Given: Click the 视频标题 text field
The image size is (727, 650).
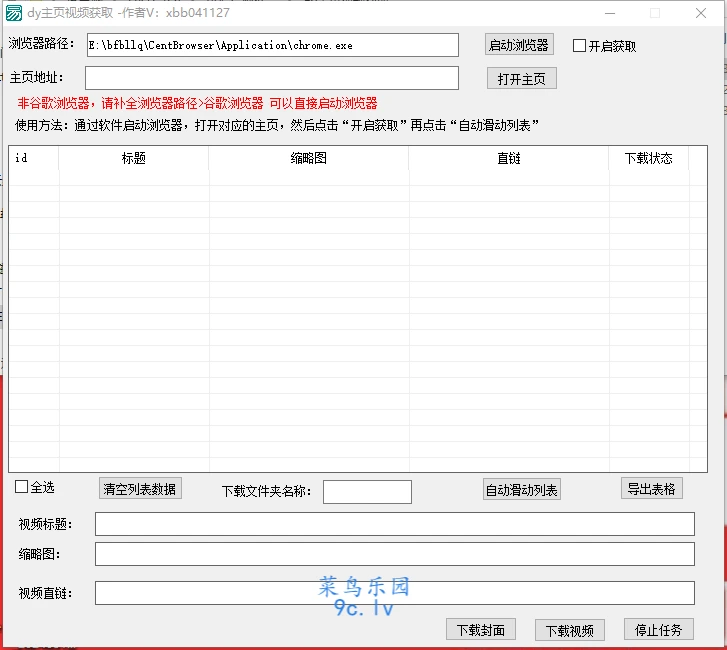Looking at the screenshot, I should tap(394, 524).
